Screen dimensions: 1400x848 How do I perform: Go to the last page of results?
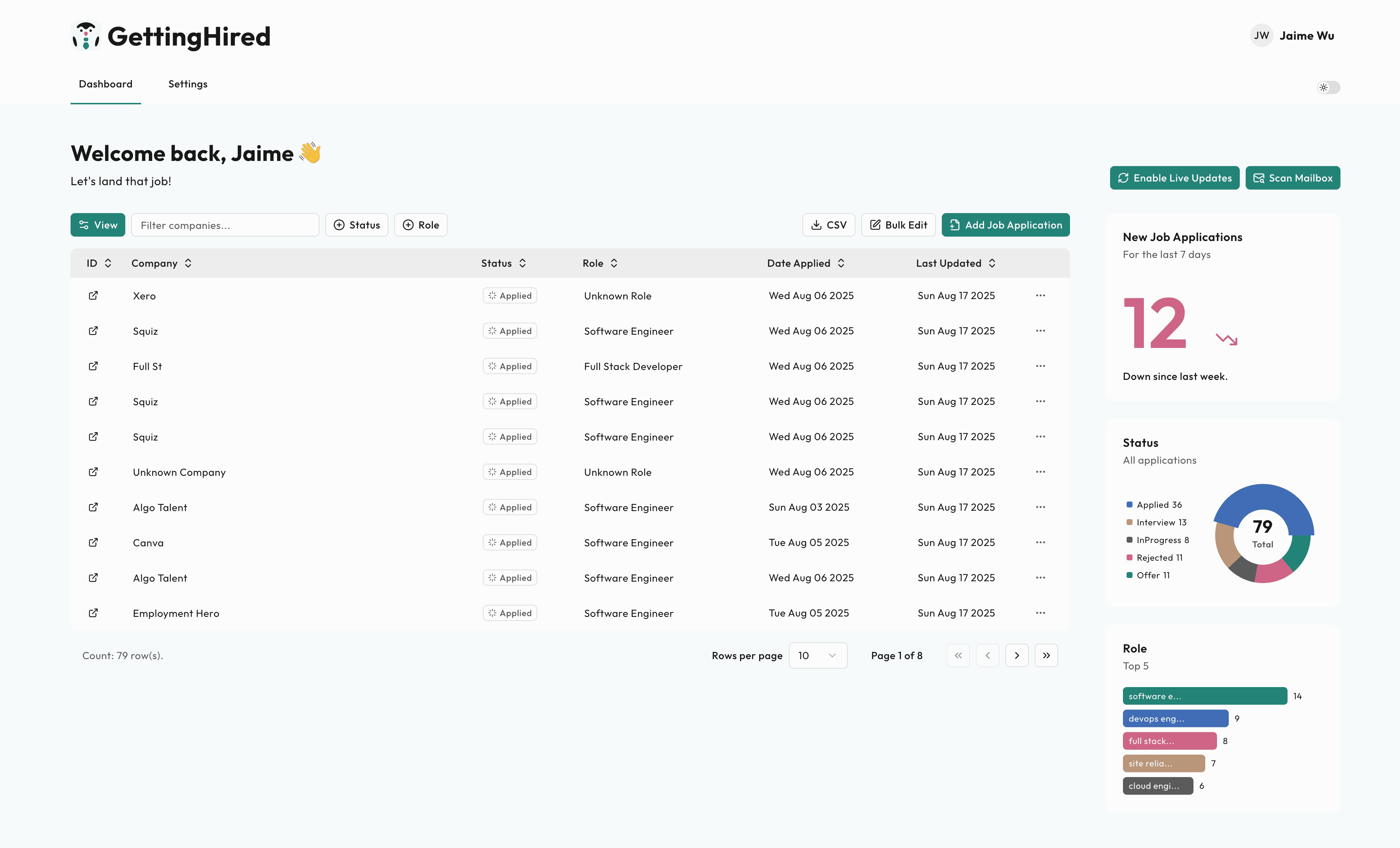[1046, 655]
